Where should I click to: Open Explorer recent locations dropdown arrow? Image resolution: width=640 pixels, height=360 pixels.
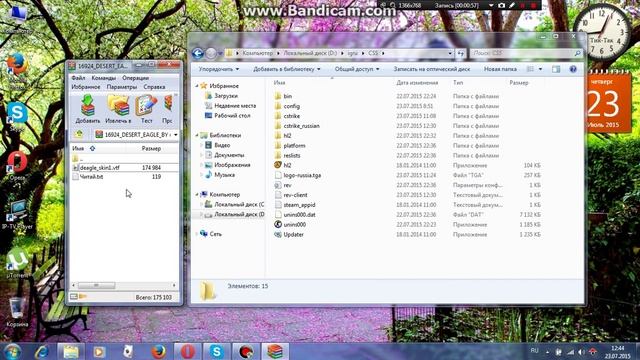pos(220,53)
